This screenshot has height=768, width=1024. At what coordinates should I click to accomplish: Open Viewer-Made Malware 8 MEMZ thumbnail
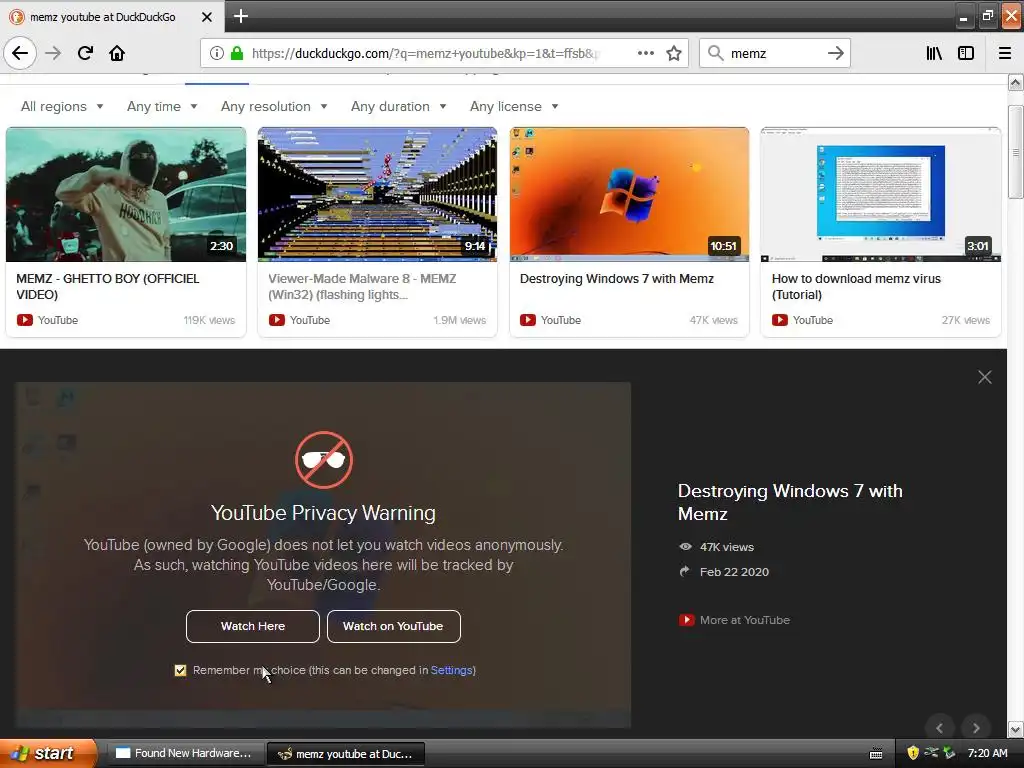pos(377,195)
